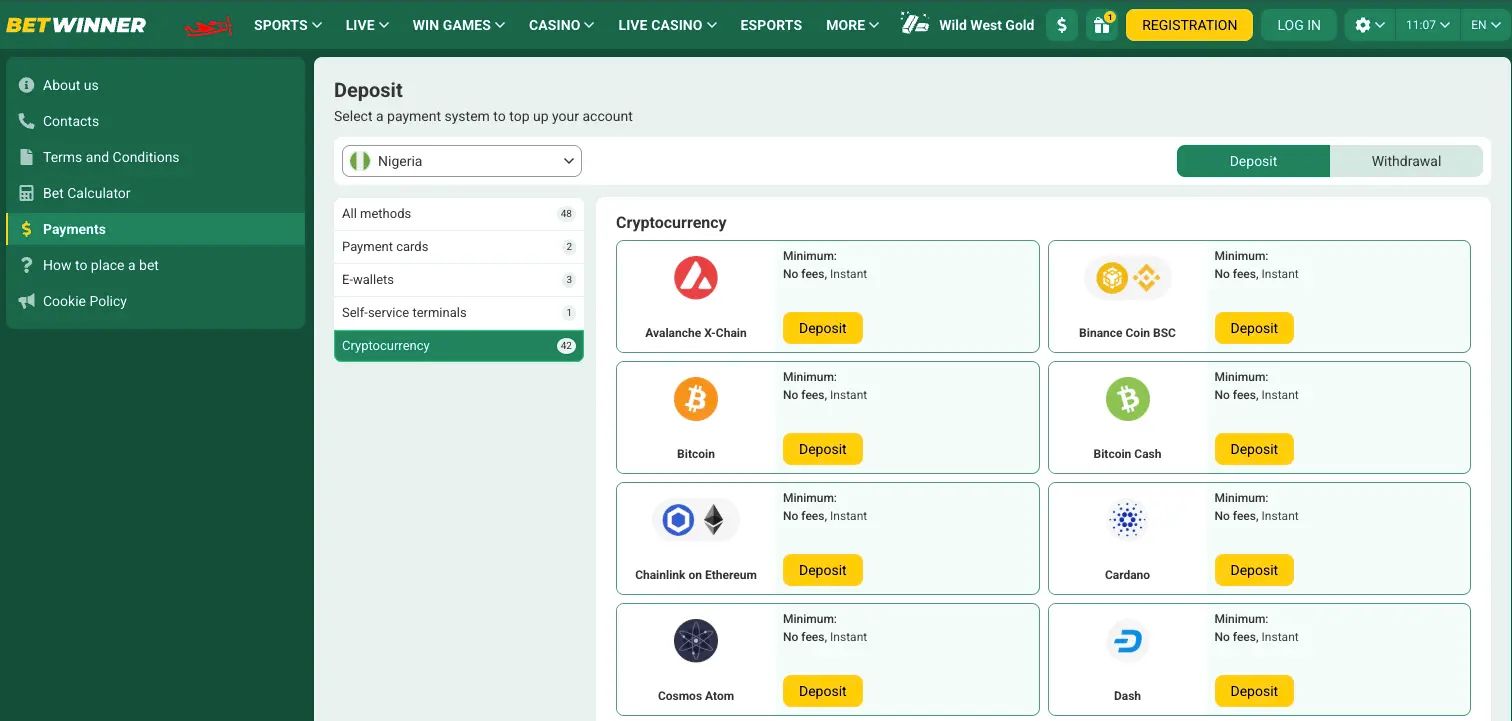Filter by E-wallets
The image size is (1512, 721).
pyautogui.click(x=459, y=280)
